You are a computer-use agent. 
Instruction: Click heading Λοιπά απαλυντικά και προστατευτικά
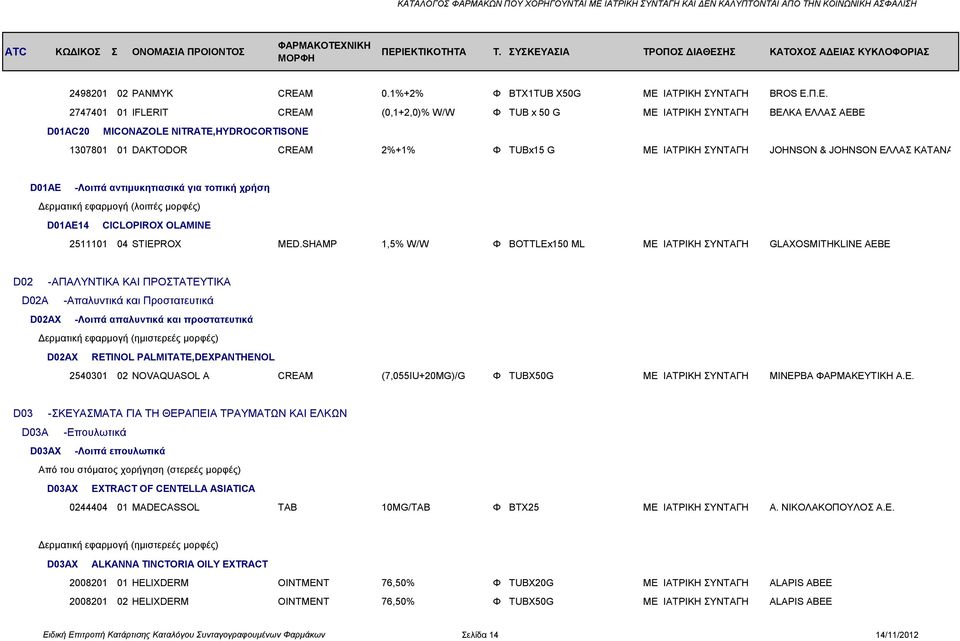pos(164,320)
